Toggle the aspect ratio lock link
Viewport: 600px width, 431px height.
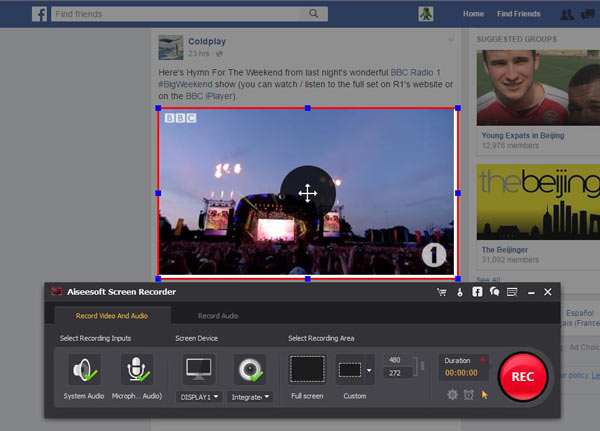point(422,366)
